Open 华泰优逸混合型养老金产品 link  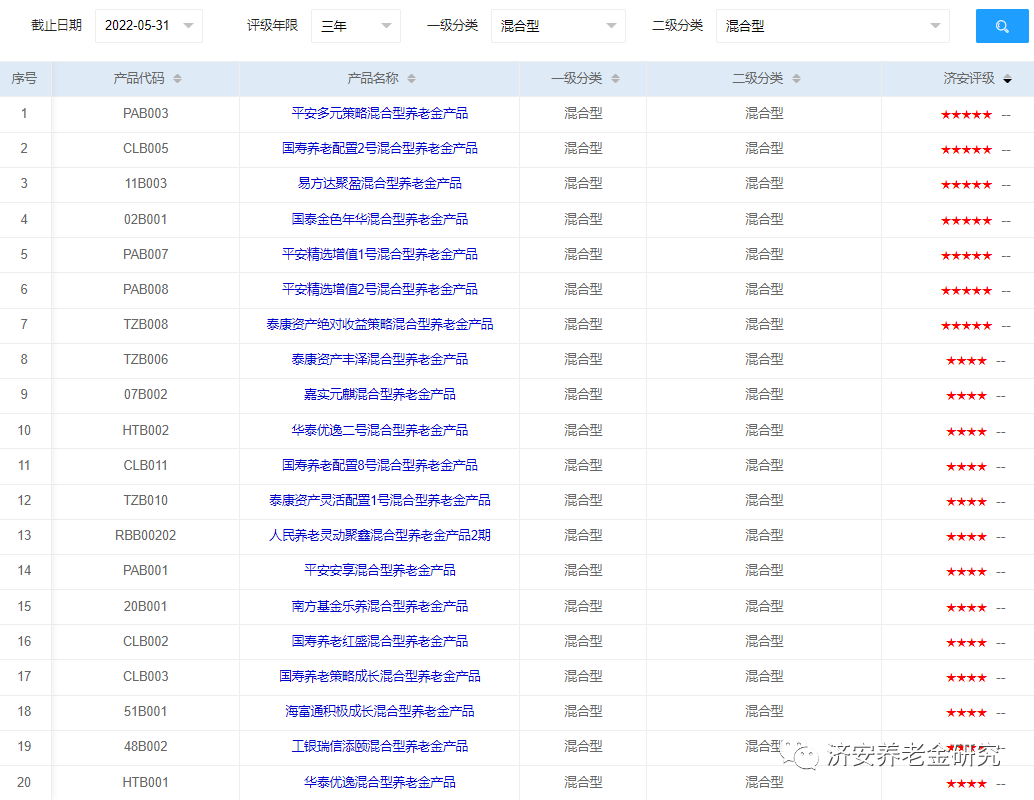coord(380,782)
